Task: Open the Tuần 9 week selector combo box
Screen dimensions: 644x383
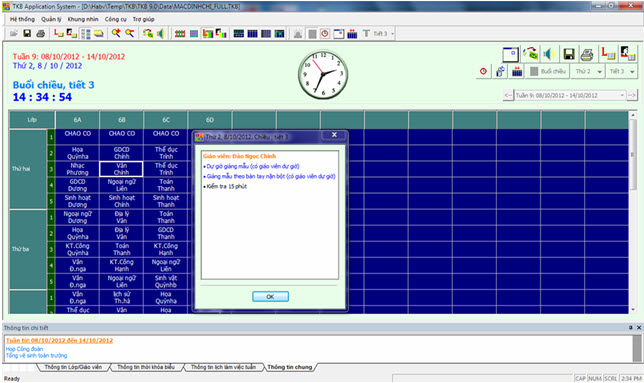Action: click(x=570, y=95)
